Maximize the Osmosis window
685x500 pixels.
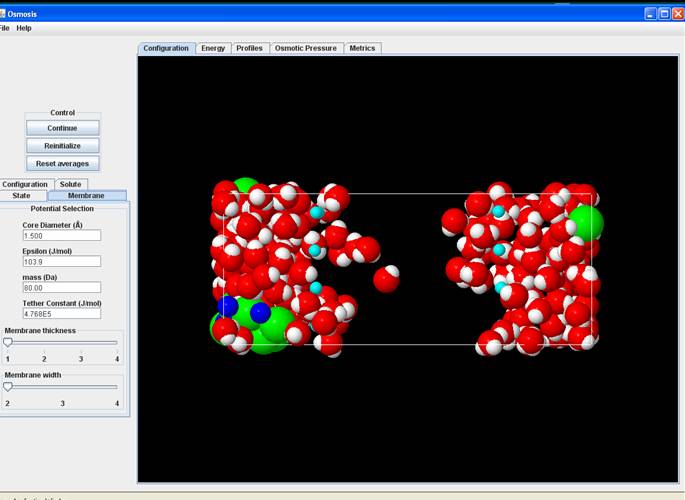coord(663,12)
